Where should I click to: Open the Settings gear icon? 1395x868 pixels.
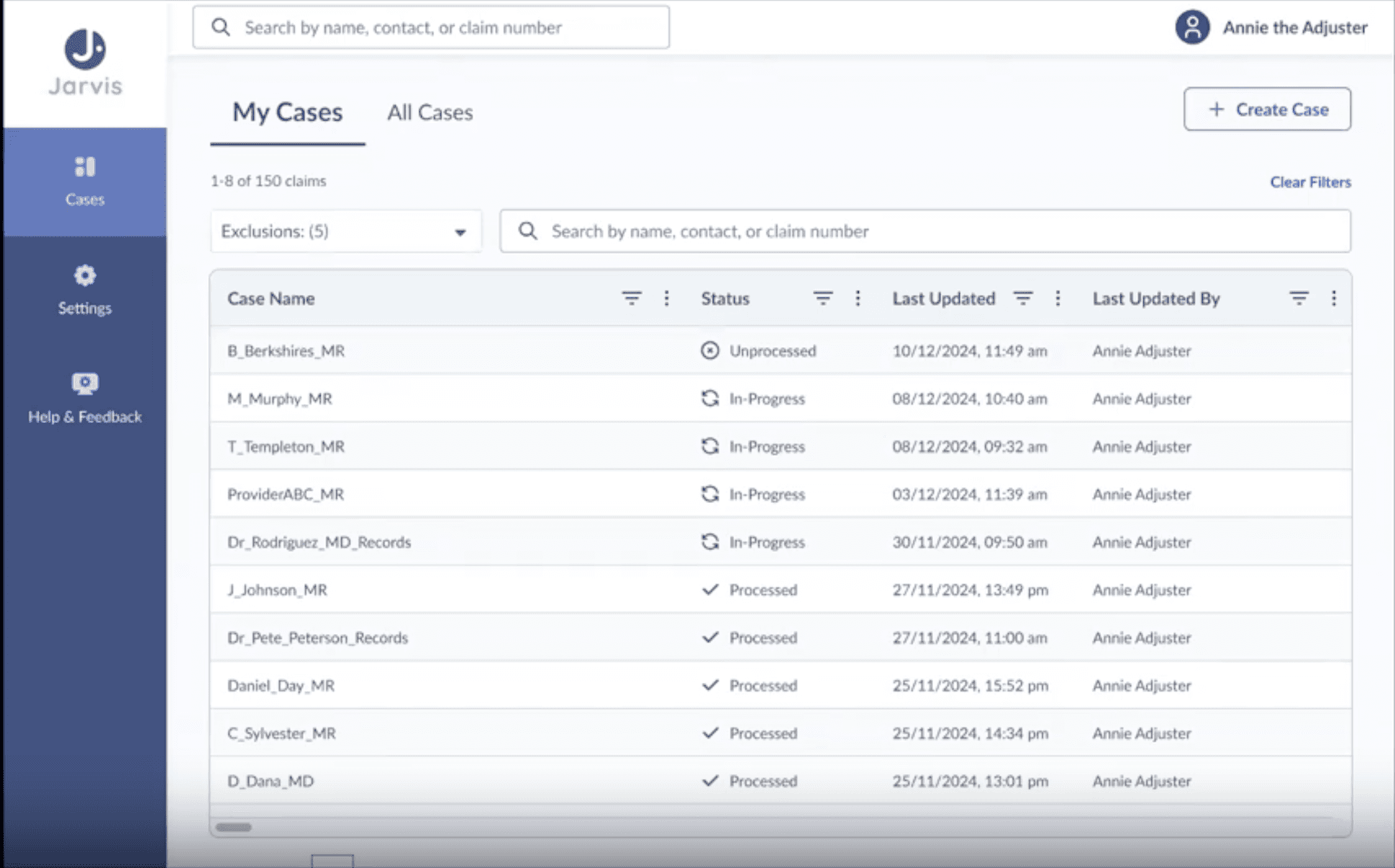point(84,276)
